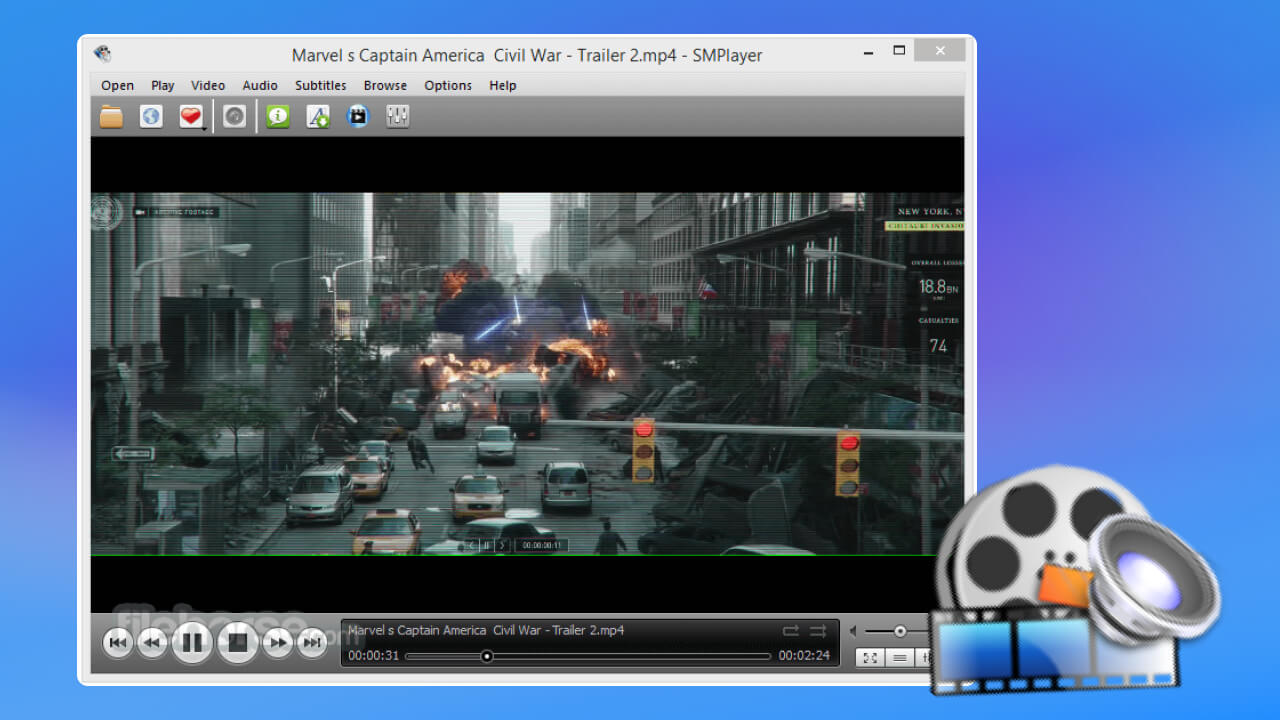1280x720 pixels.
Task: Rewind the video
Action: point(152,642)
